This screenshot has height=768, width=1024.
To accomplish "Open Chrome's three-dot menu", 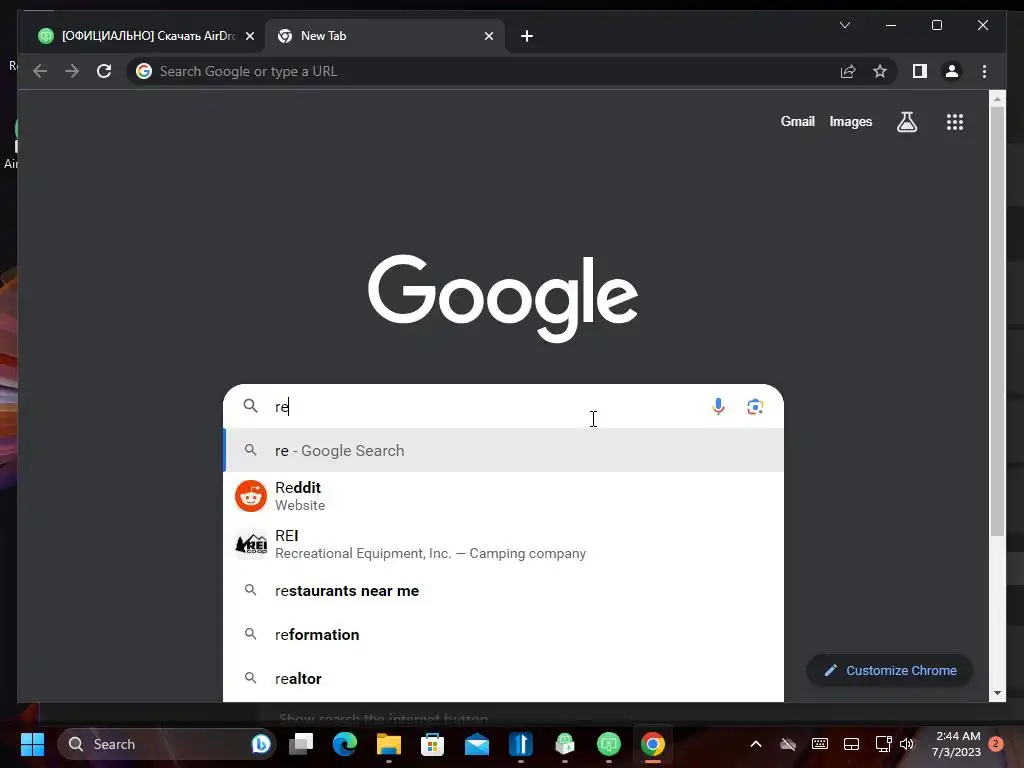I will pos(984,71).
